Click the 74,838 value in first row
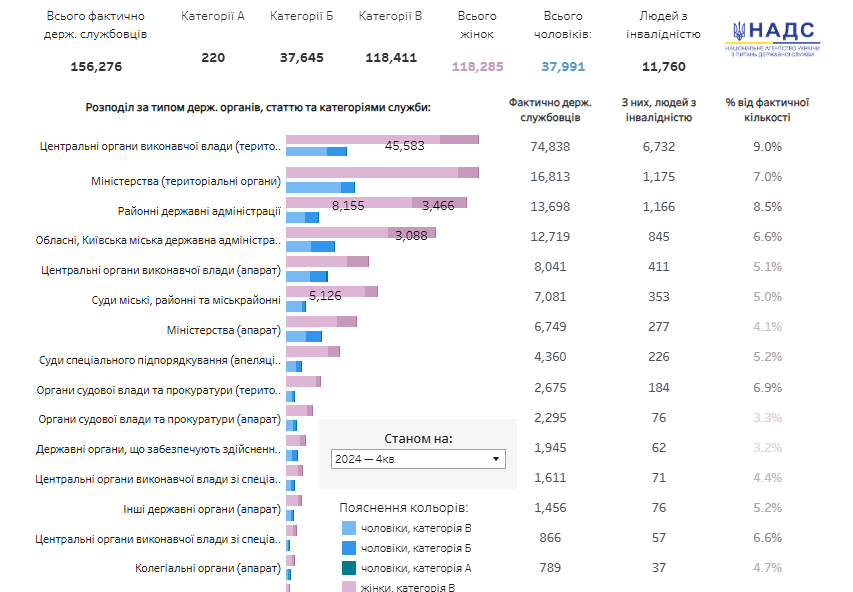The image size is (853, 592). (x=550, y=146)
